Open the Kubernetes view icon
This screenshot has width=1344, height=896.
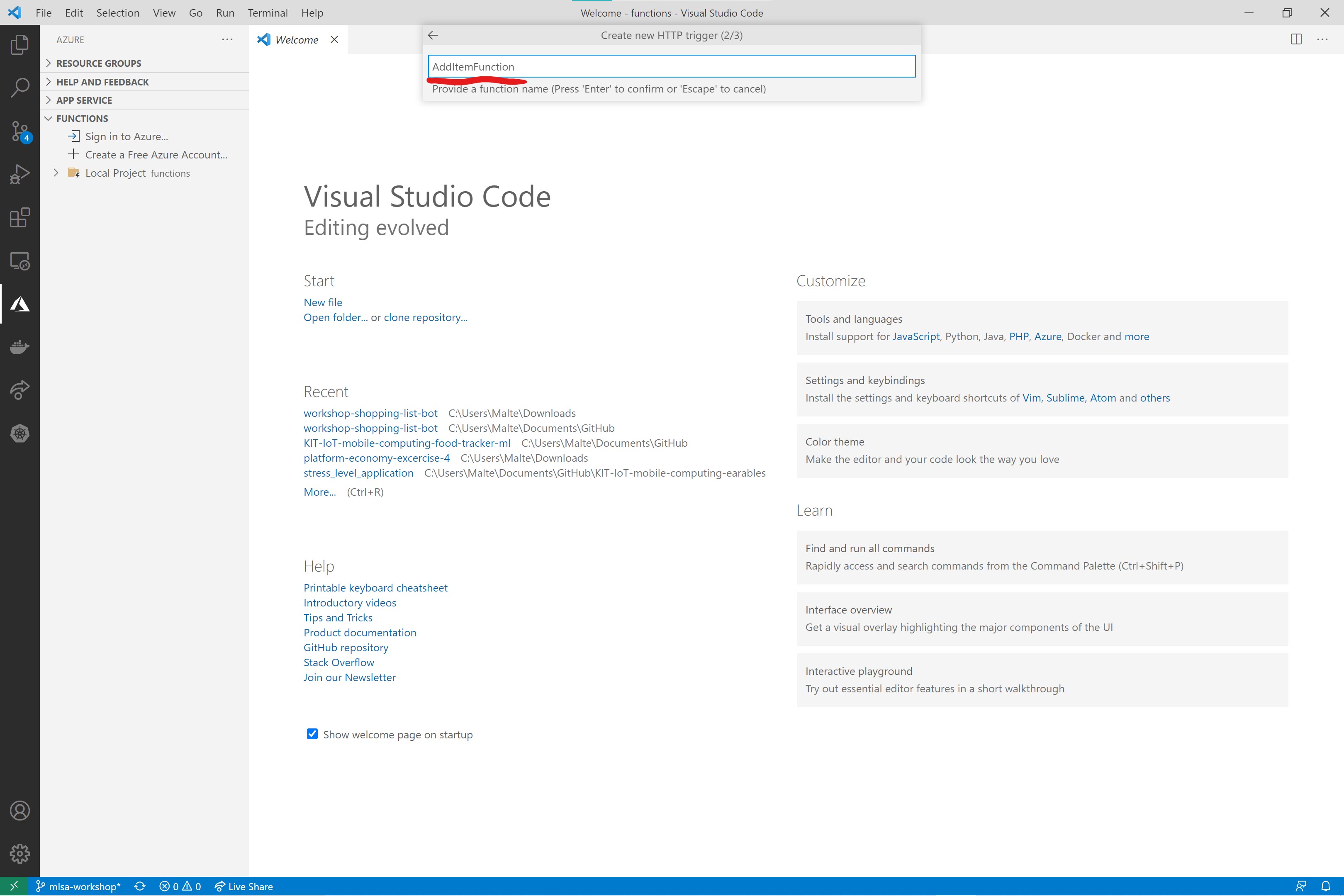click(19, 433)
